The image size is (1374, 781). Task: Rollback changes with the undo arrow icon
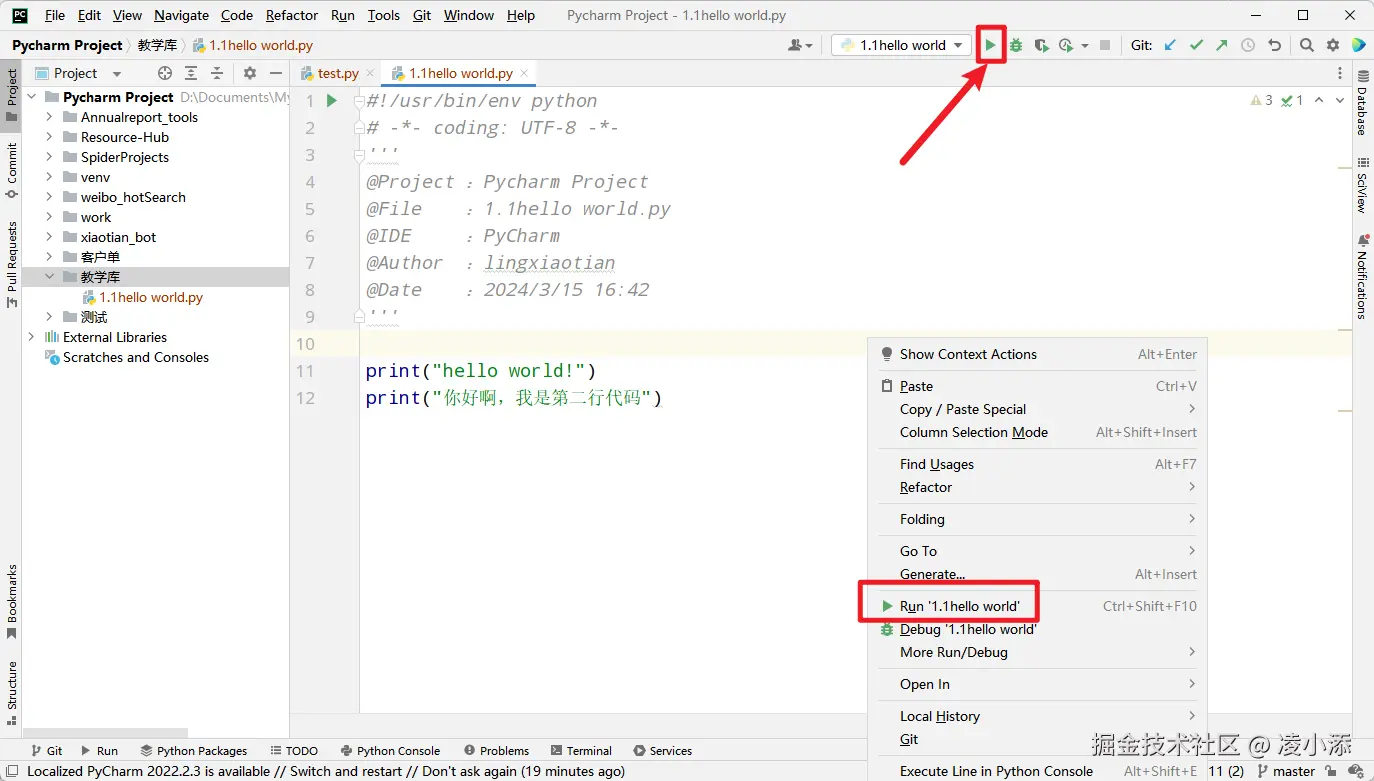click(1274, 45)
